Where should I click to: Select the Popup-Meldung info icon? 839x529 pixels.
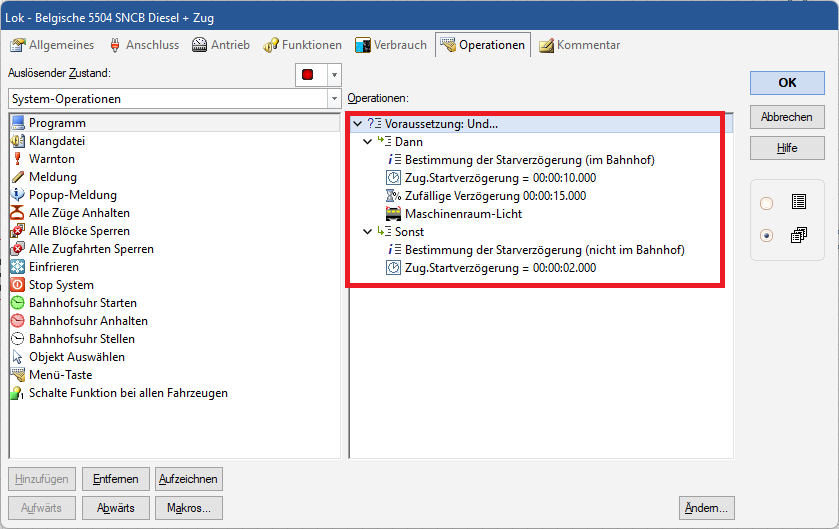[18, 195]
